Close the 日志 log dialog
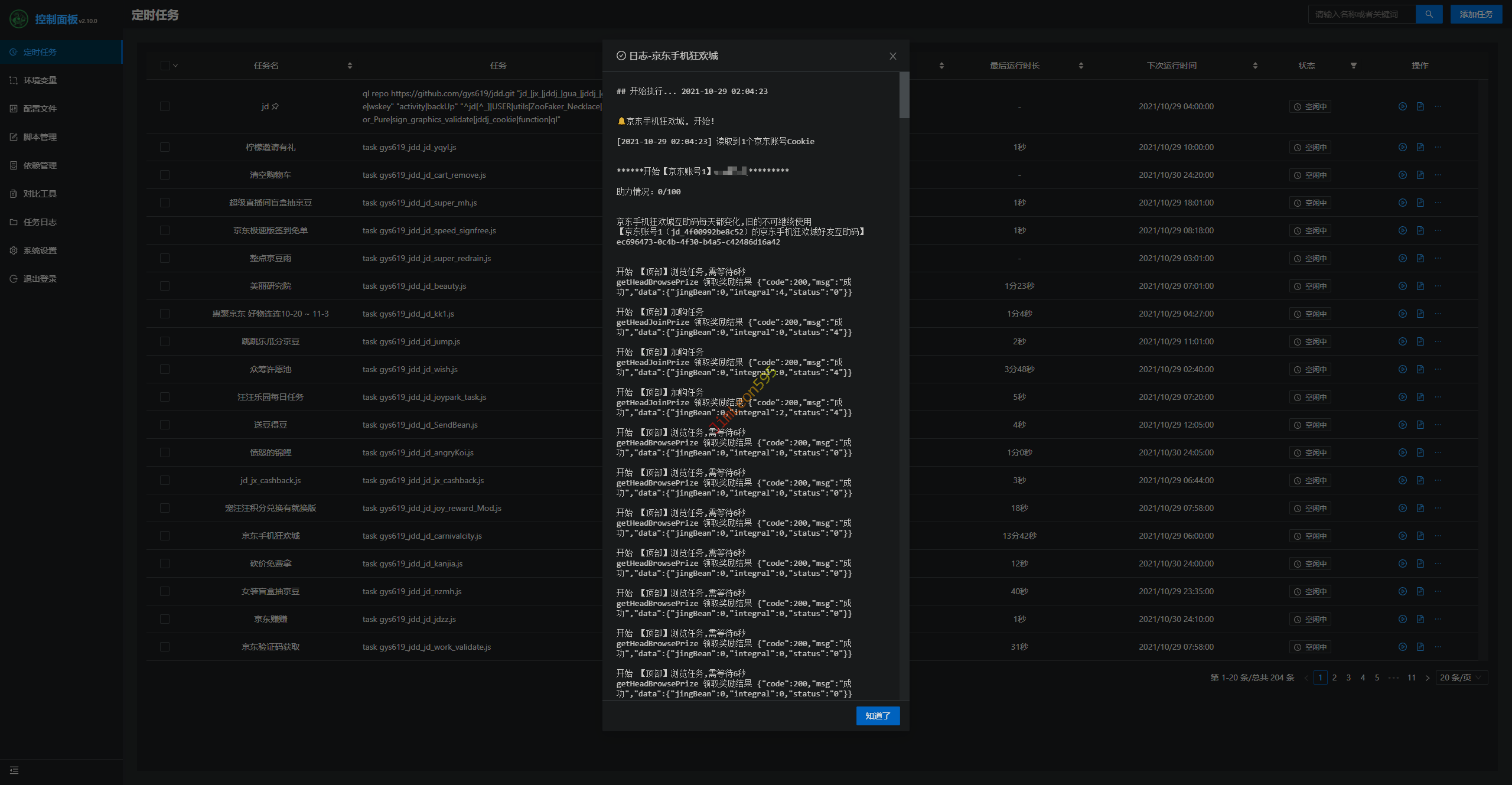1512x785 pixels. [x=892, y=56]
